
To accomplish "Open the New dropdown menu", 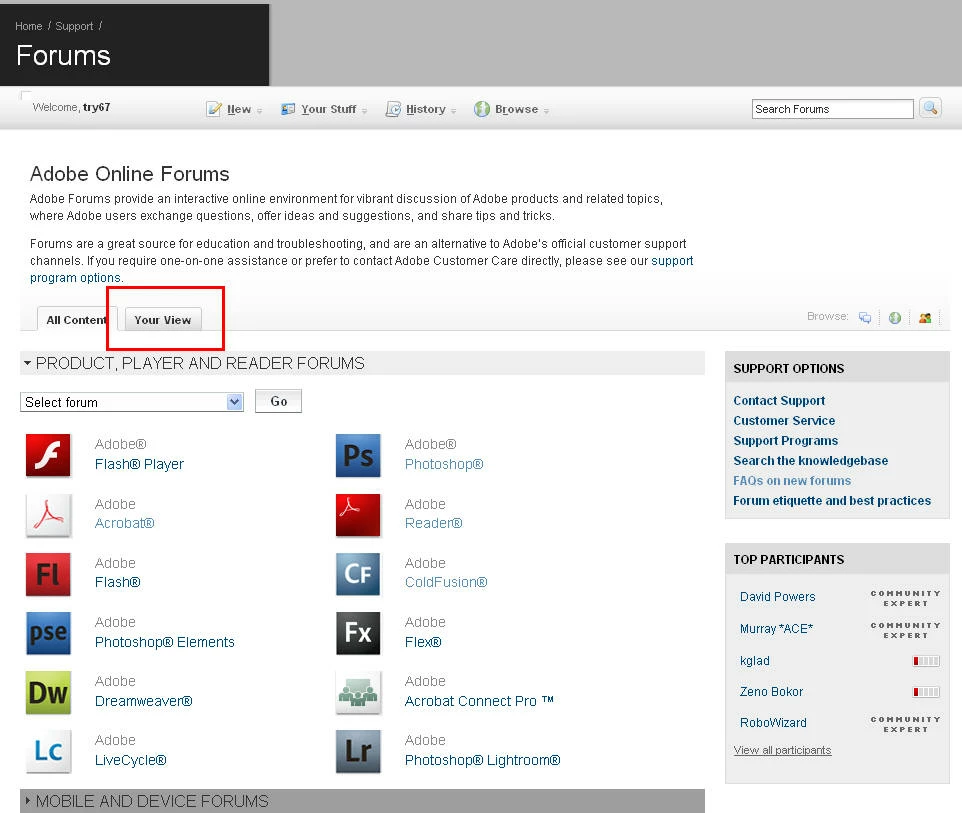I will point(239,109).
